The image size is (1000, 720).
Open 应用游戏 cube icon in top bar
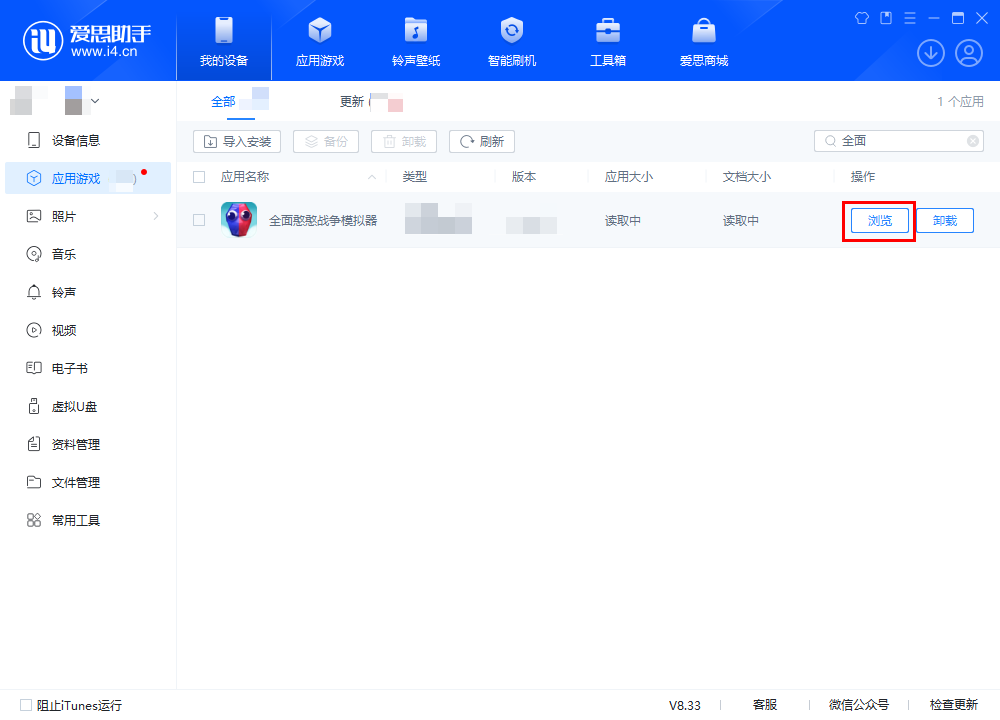tap(320, 30)
